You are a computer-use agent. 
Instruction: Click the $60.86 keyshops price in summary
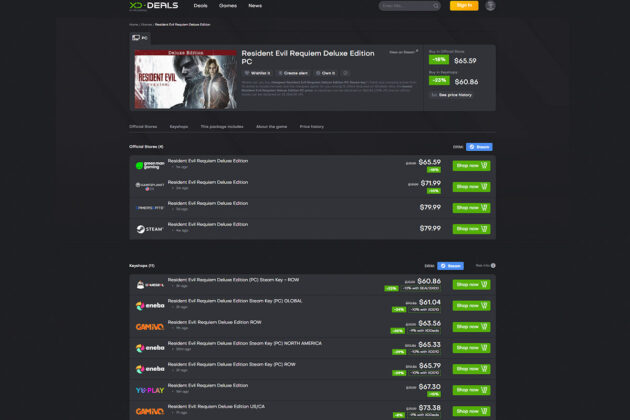466,82
